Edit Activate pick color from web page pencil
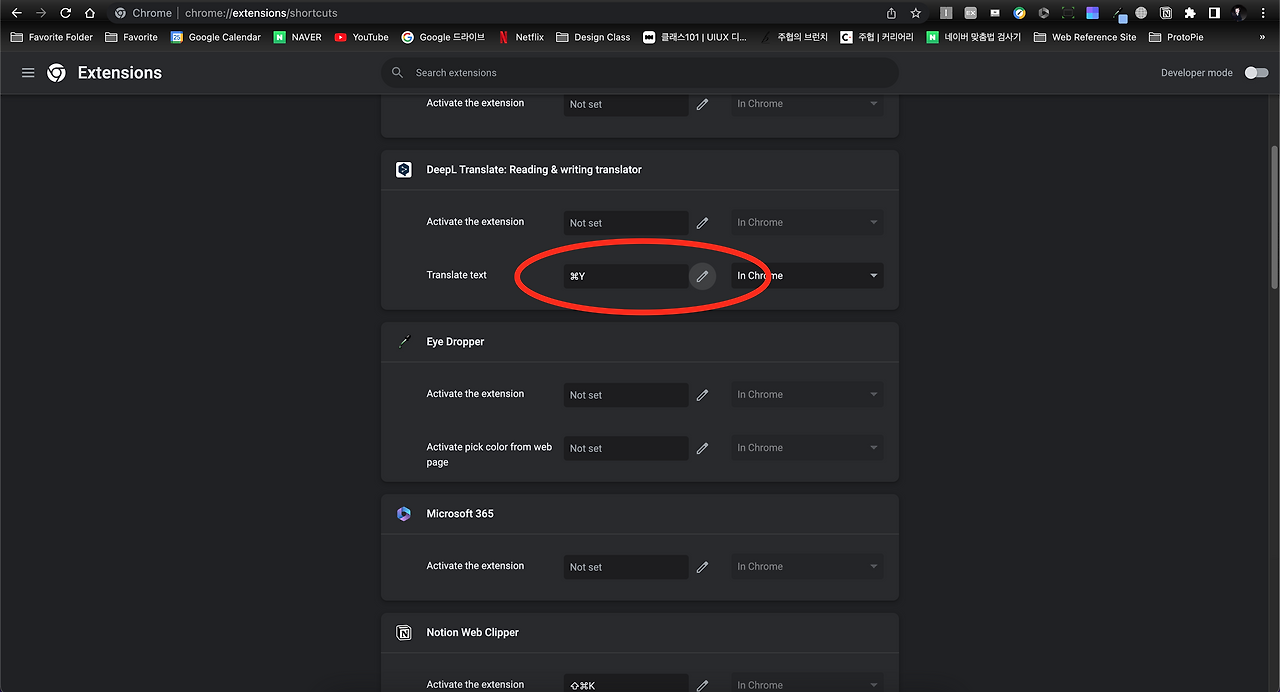Image resolution: width=1280 pixels, height=692 pixels. [x=702, y=448]
